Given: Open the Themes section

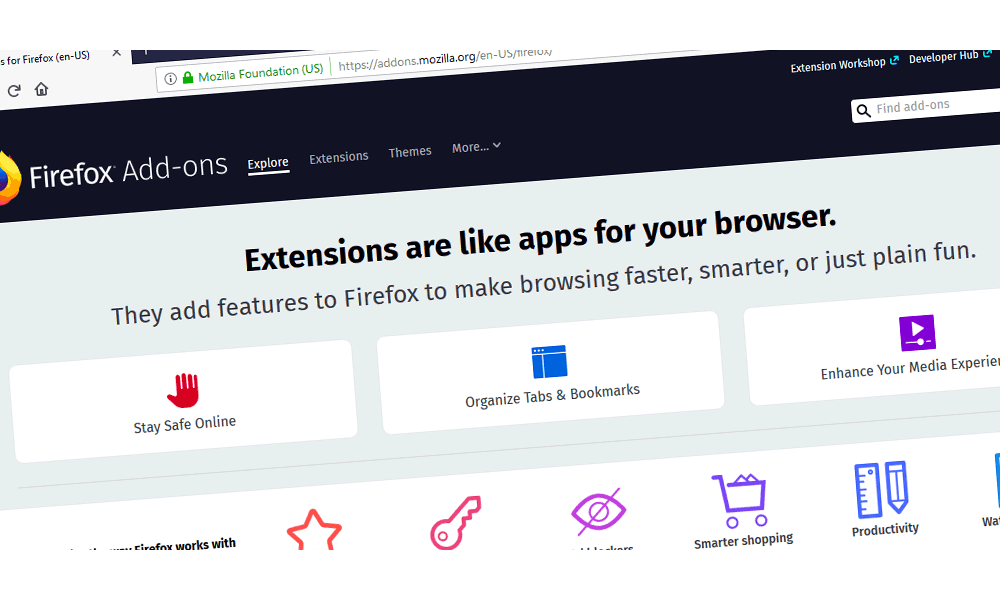Looking at the screenshot, I should [x=410, y=151].
